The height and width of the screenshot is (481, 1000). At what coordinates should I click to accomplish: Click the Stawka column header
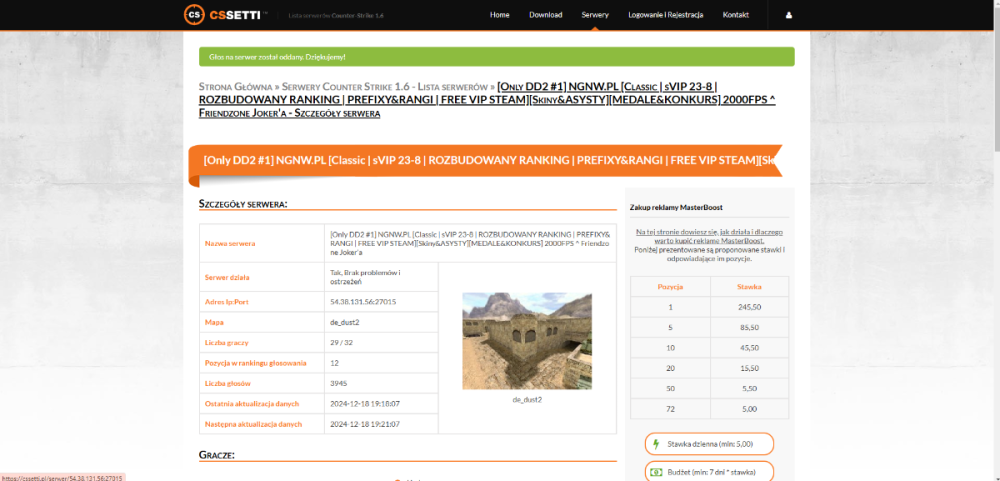point(749,286)
